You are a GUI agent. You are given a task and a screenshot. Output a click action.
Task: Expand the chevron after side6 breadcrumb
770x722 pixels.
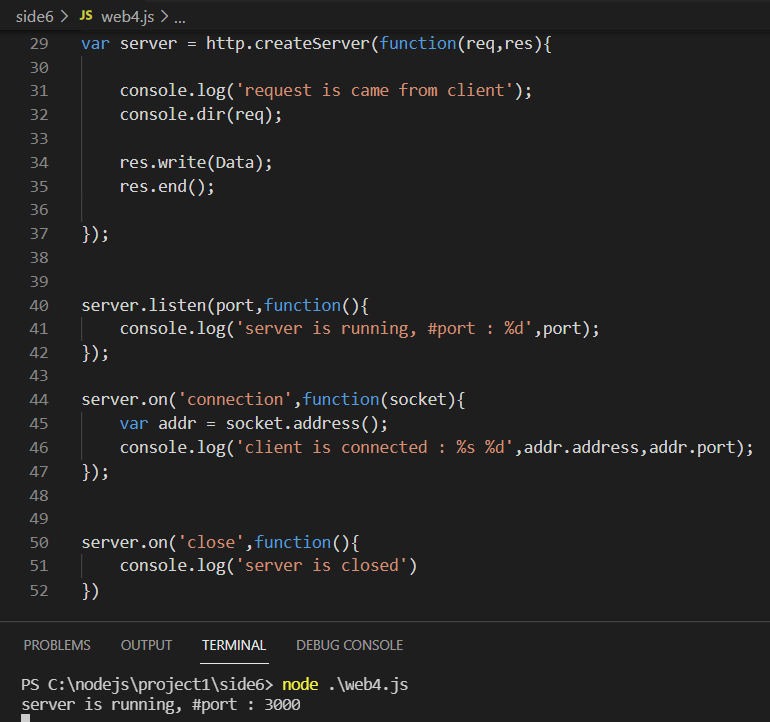pos(65,17)
